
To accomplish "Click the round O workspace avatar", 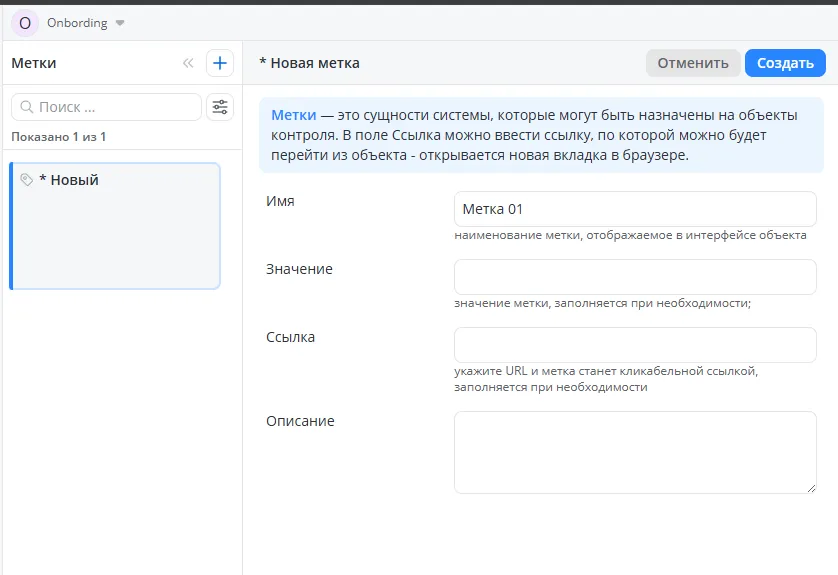I will click(x=25, y=22).
